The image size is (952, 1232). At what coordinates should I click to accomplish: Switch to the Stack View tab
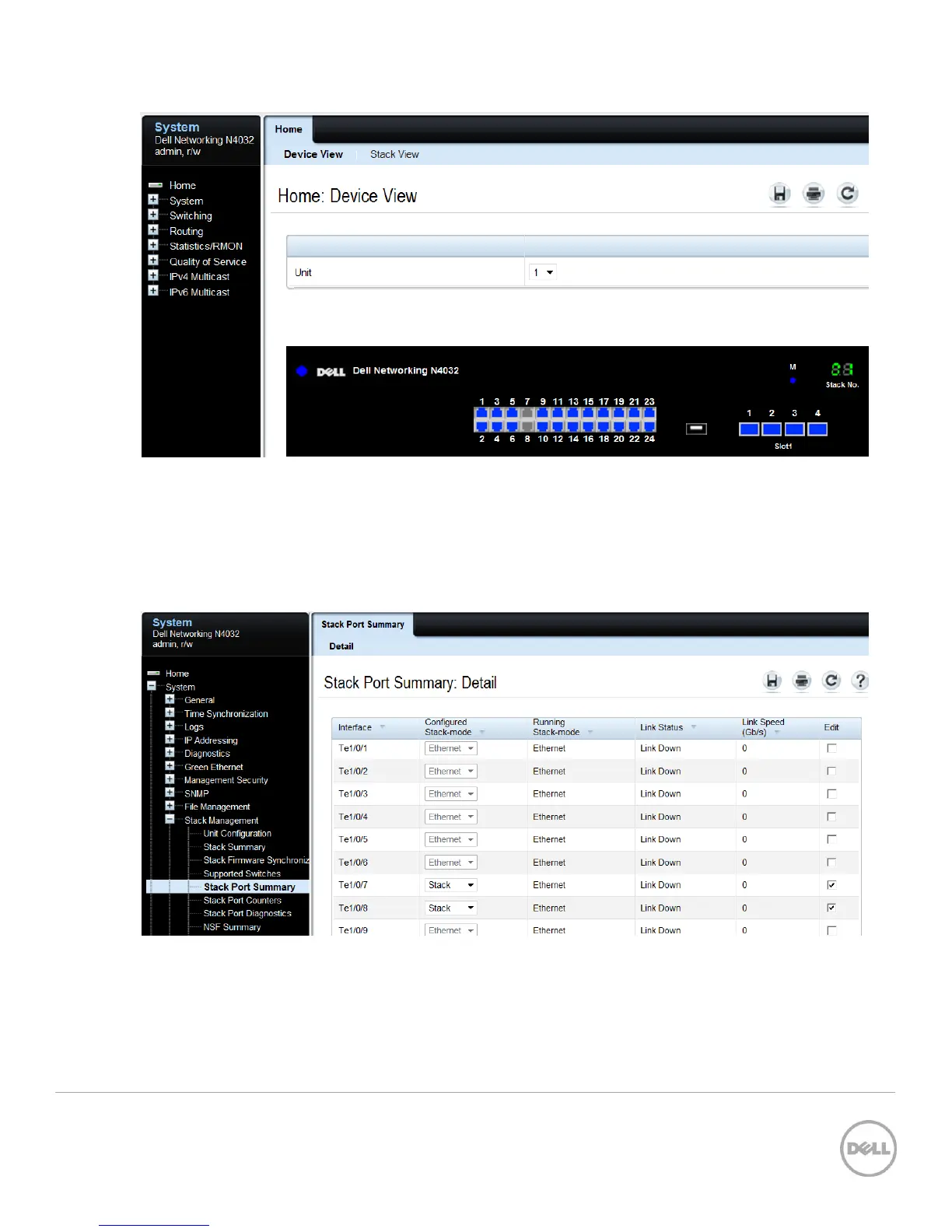pyautogui.click(x=394, y=154)
